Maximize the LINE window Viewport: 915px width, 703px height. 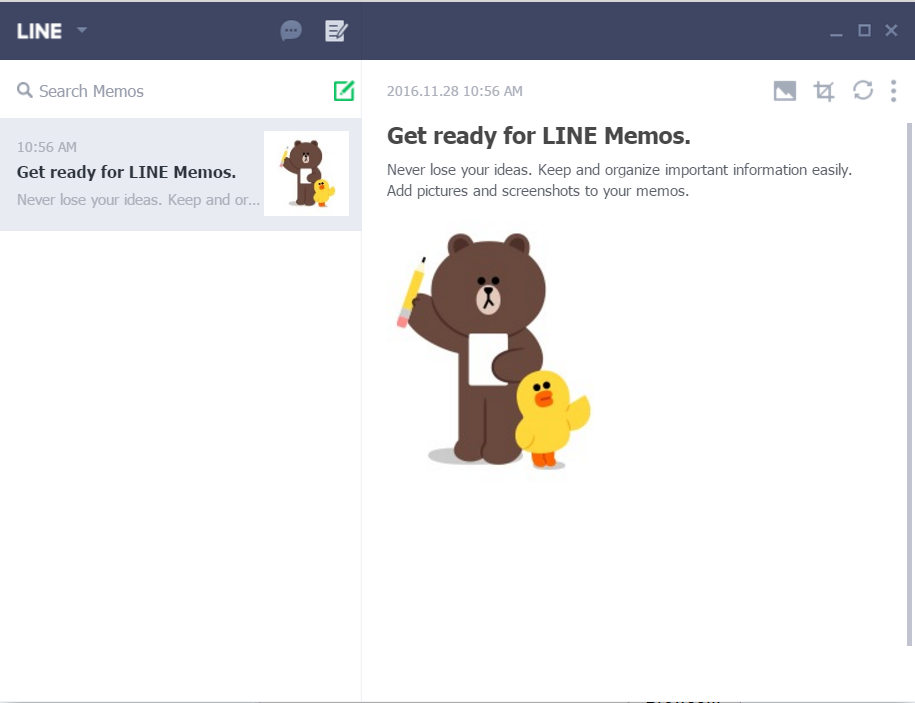point(865,31)
